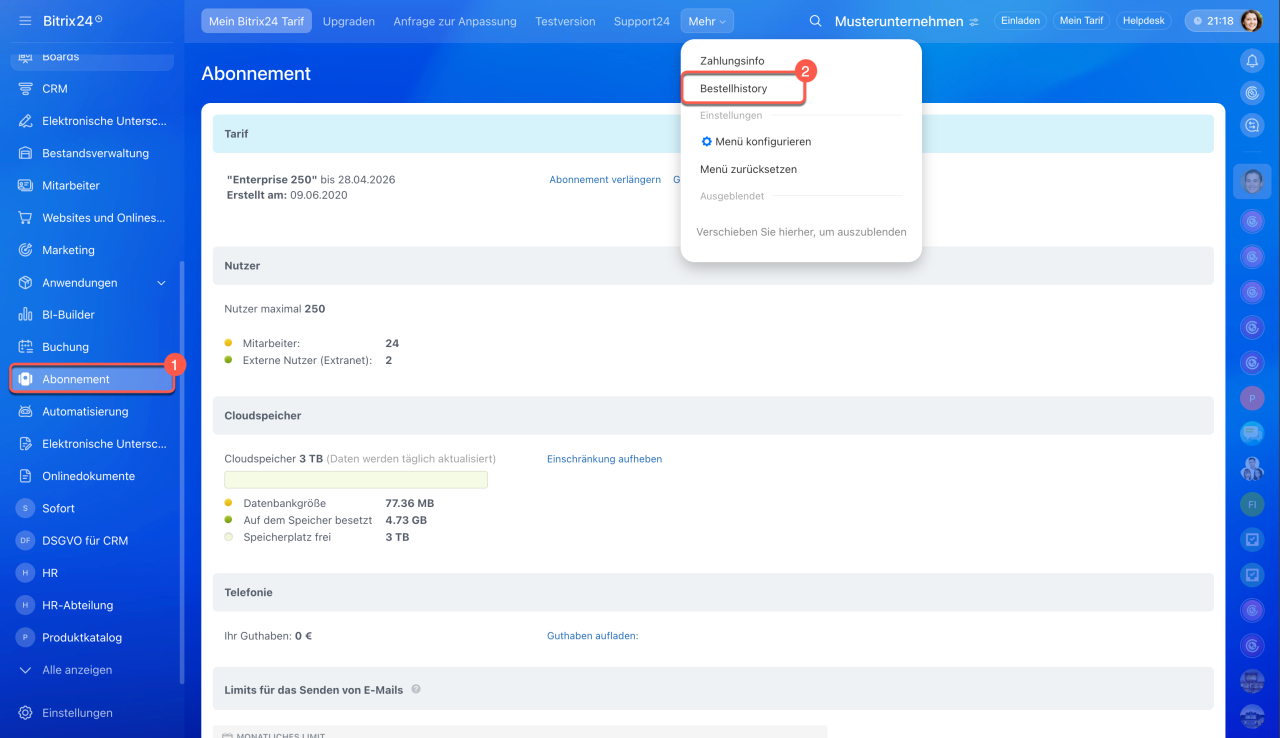Switch to the Upgraden tab
Screen dimensions: 1280x738
(x=349, y=21)
